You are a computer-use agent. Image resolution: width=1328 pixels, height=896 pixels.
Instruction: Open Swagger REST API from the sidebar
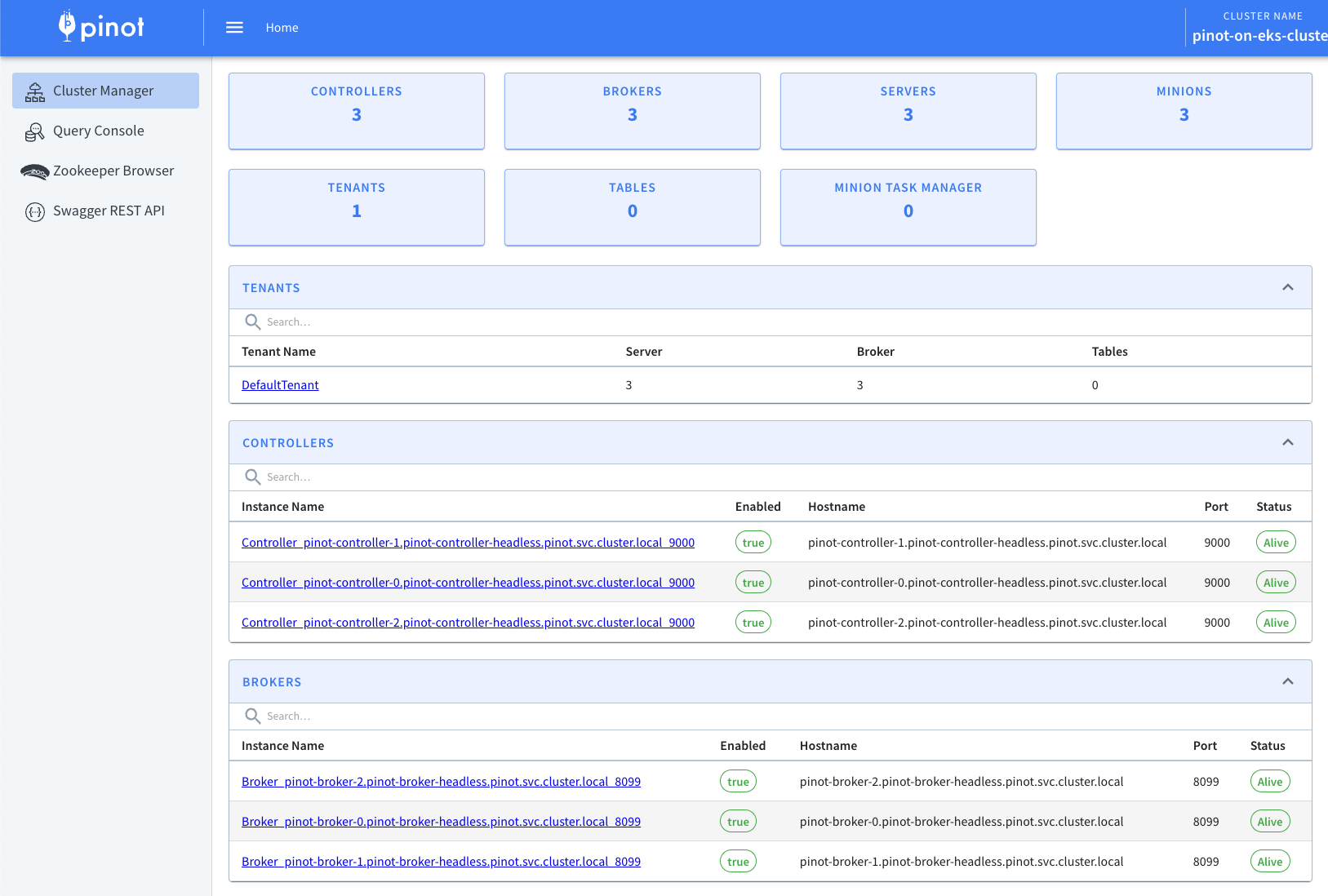(105, 211)
